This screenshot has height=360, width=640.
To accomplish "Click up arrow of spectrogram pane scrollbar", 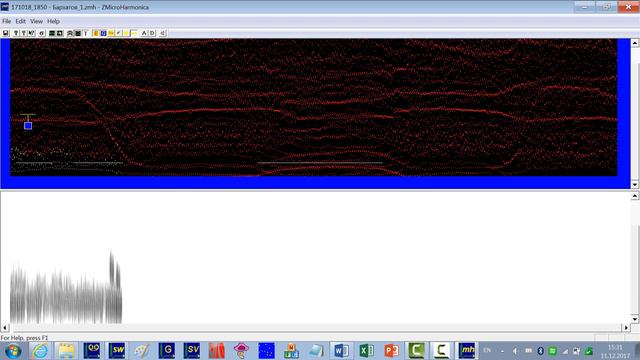I will pyautogui.click(x=635, y=43).
